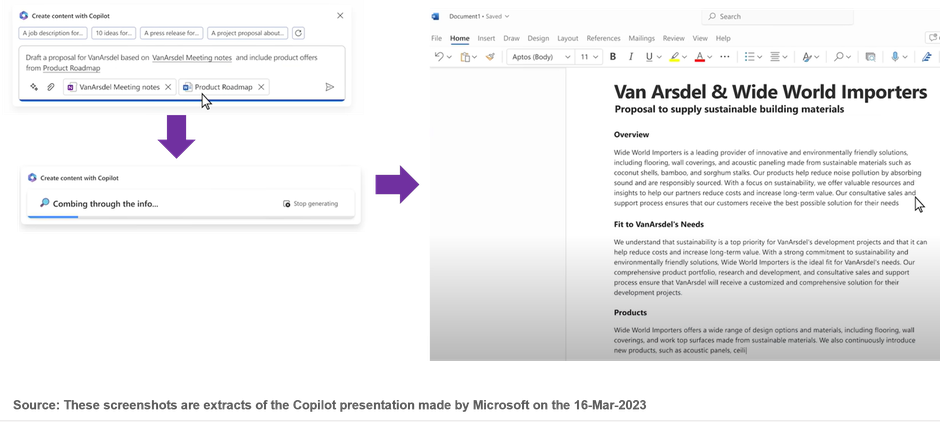Screen dimensions: 940x422
Task: Toggle Underline formatting
Action: (x=649, y=57)
